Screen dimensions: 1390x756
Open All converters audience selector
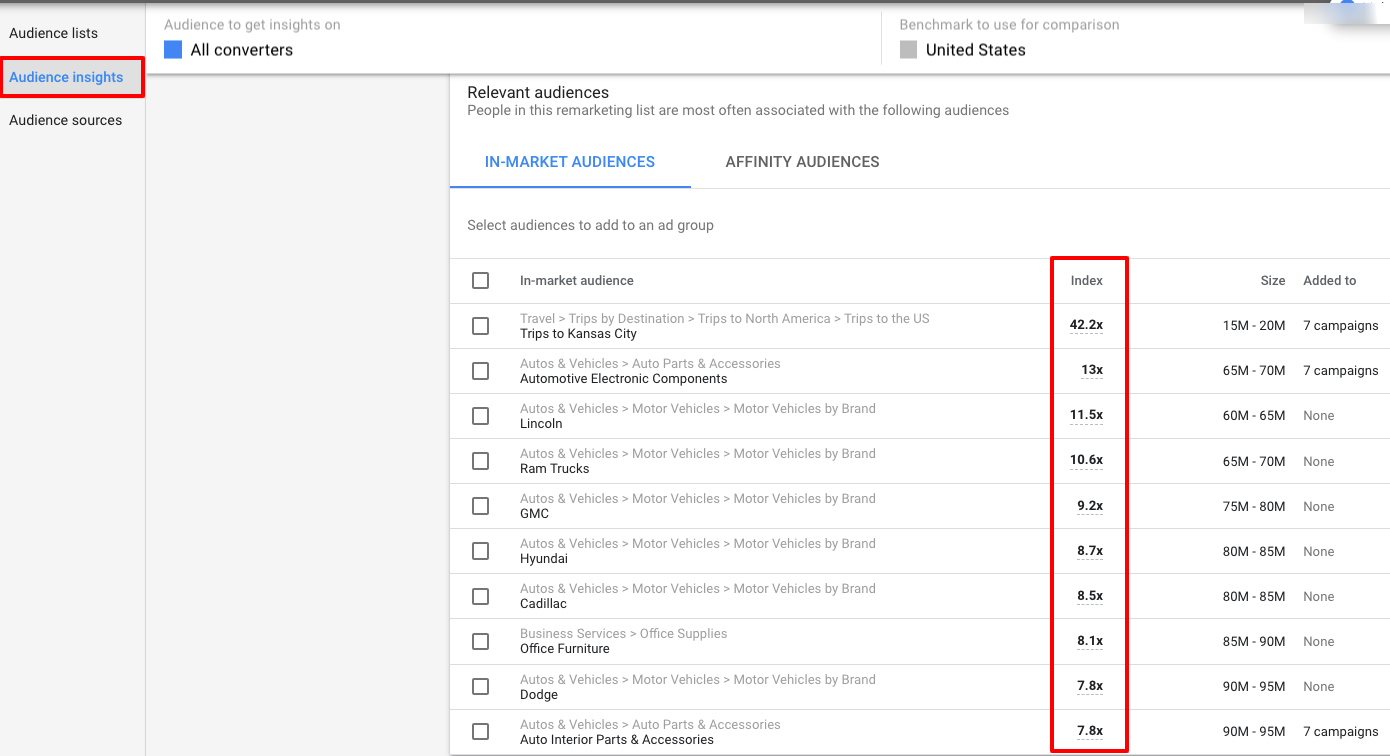click(242, 50)
